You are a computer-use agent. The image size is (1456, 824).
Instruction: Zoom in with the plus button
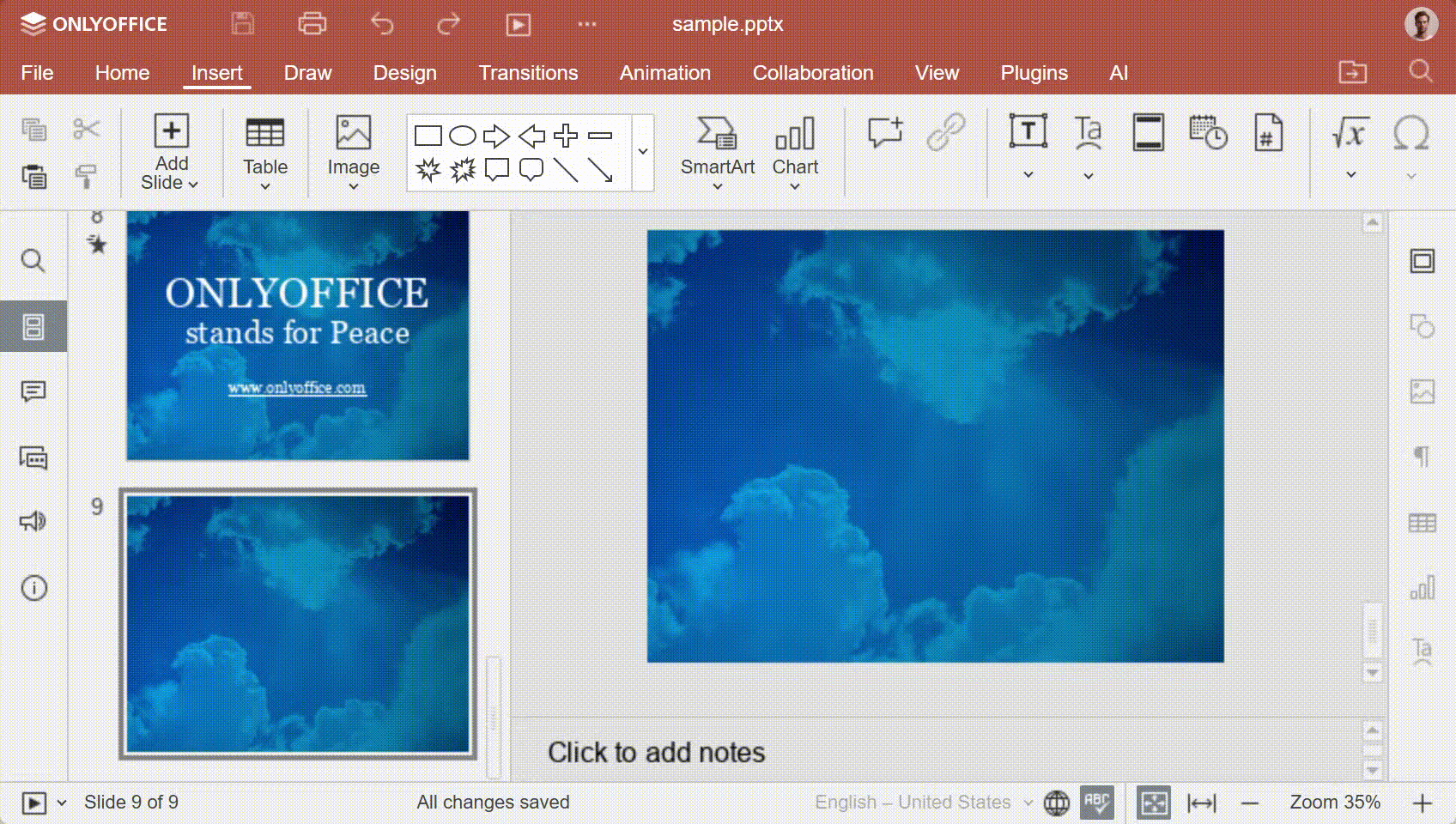tap(1423, 803)
